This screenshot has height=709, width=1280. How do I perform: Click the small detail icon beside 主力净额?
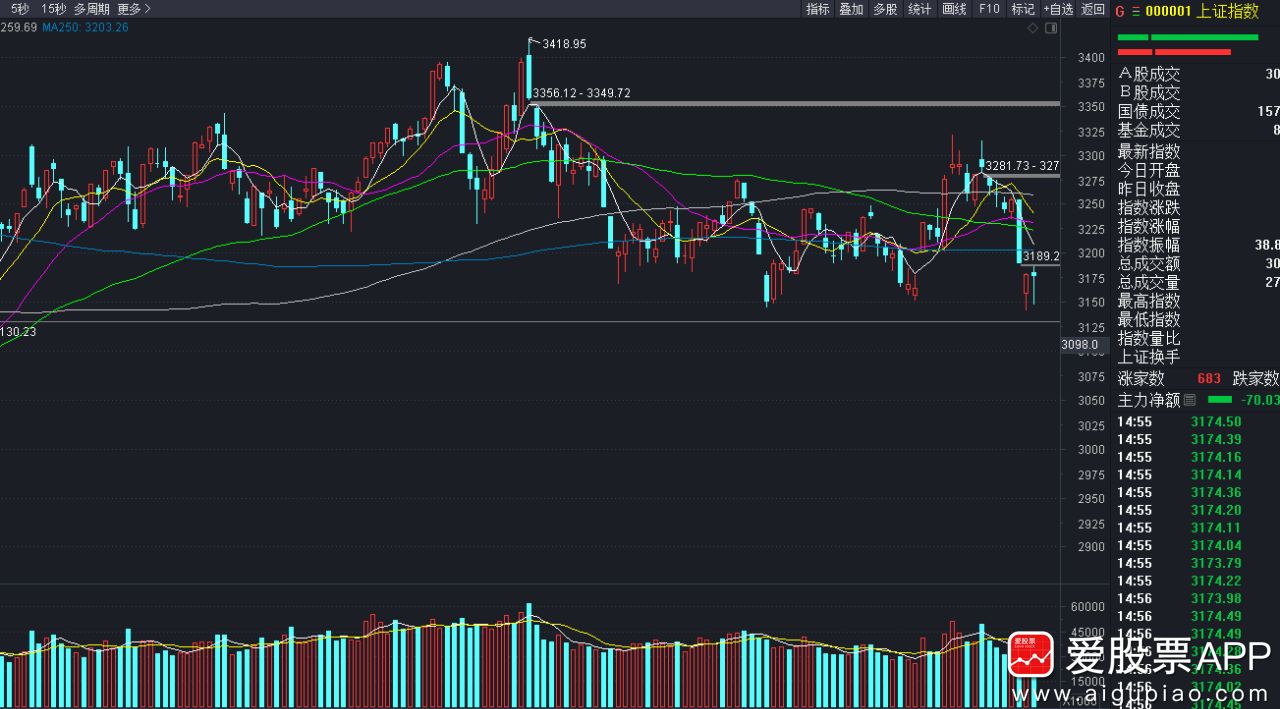(1189, 400)
